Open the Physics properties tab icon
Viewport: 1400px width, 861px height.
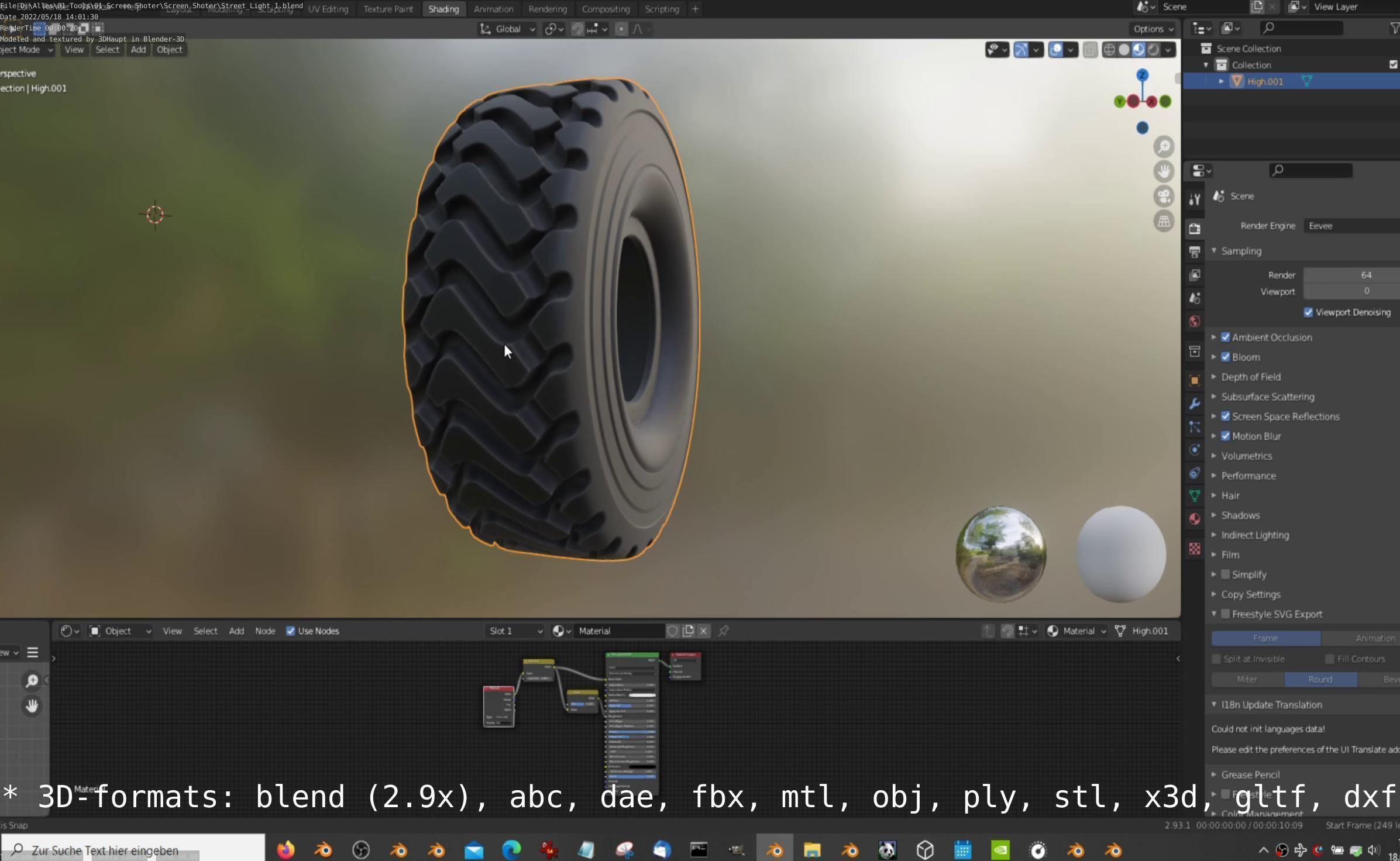tap(1195, 450)
